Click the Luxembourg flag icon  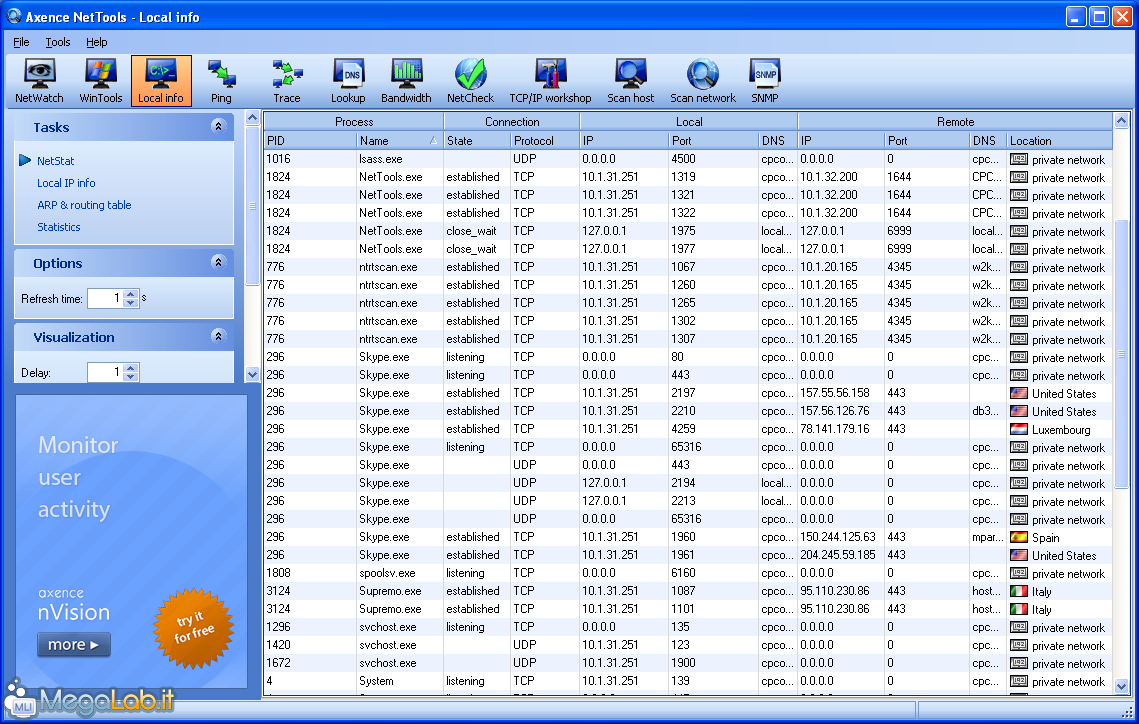pos(1018,429)
